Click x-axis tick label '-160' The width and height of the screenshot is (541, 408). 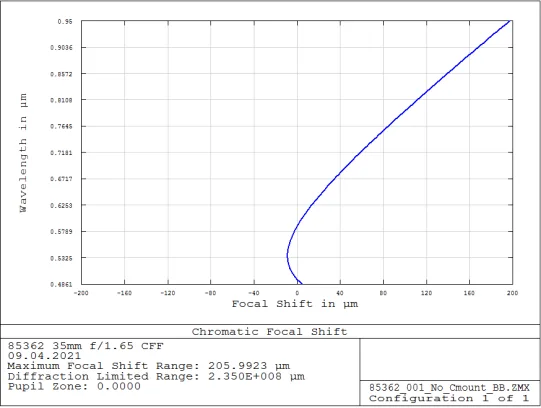[x=124, y=293]
